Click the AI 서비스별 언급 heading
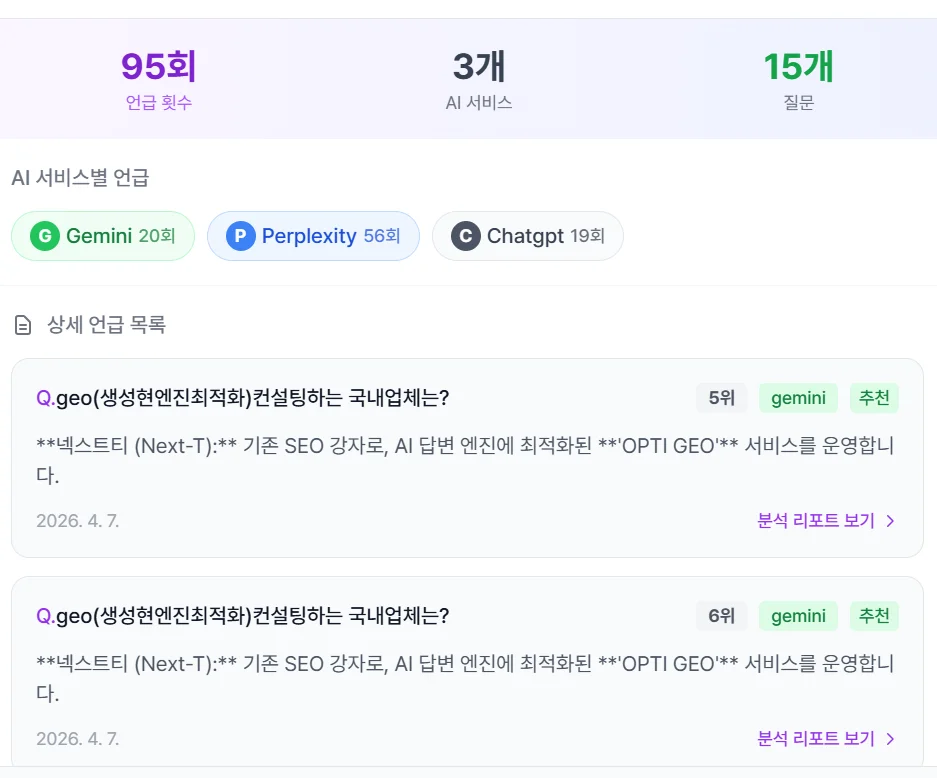This screenshot has width=937, height=778. pyautogui.click(x=80, y=178)
